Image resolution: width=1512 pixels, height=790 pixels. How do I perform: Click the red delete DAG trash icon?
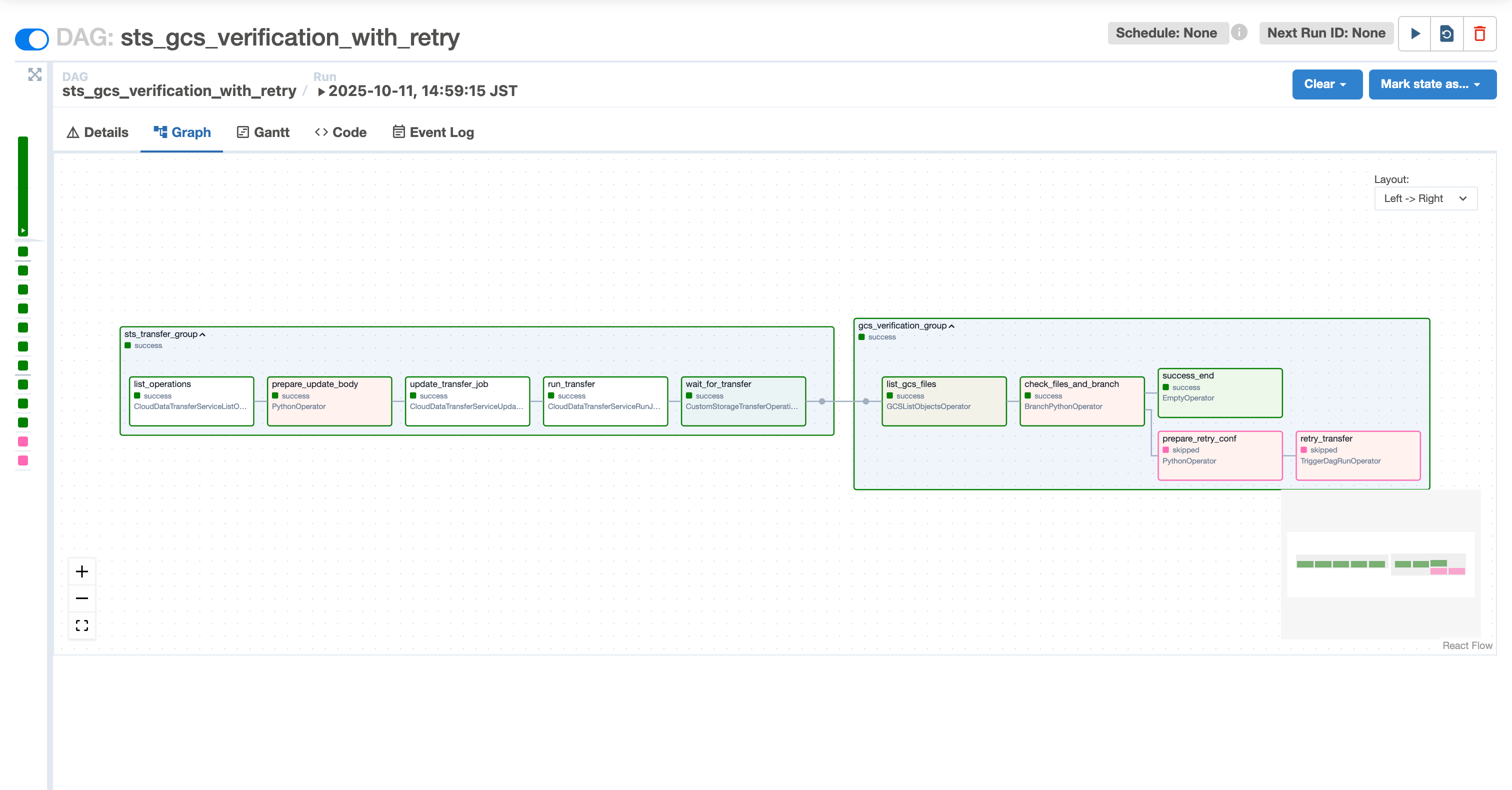click(x=1479, y=34)
